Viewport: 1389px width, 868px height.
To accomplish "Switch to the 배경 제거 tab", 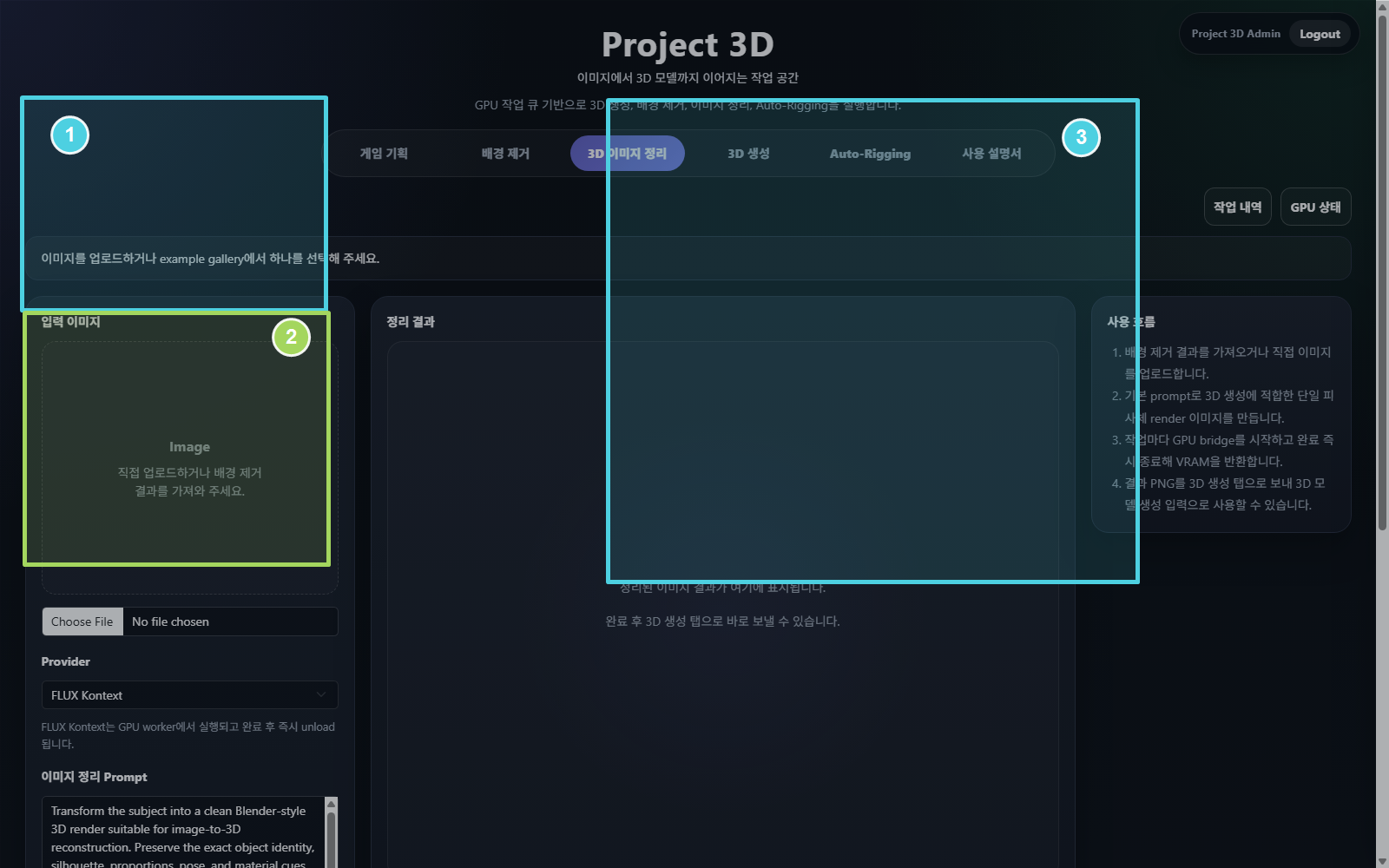I will (x=505, y=154).
